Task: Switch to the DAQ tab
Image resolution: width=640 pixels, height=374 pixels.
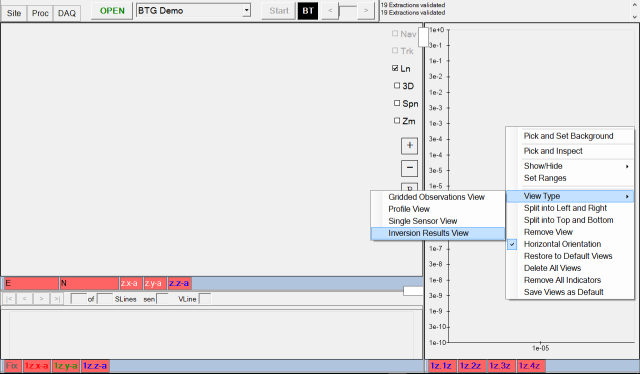Action: [67, 13]
